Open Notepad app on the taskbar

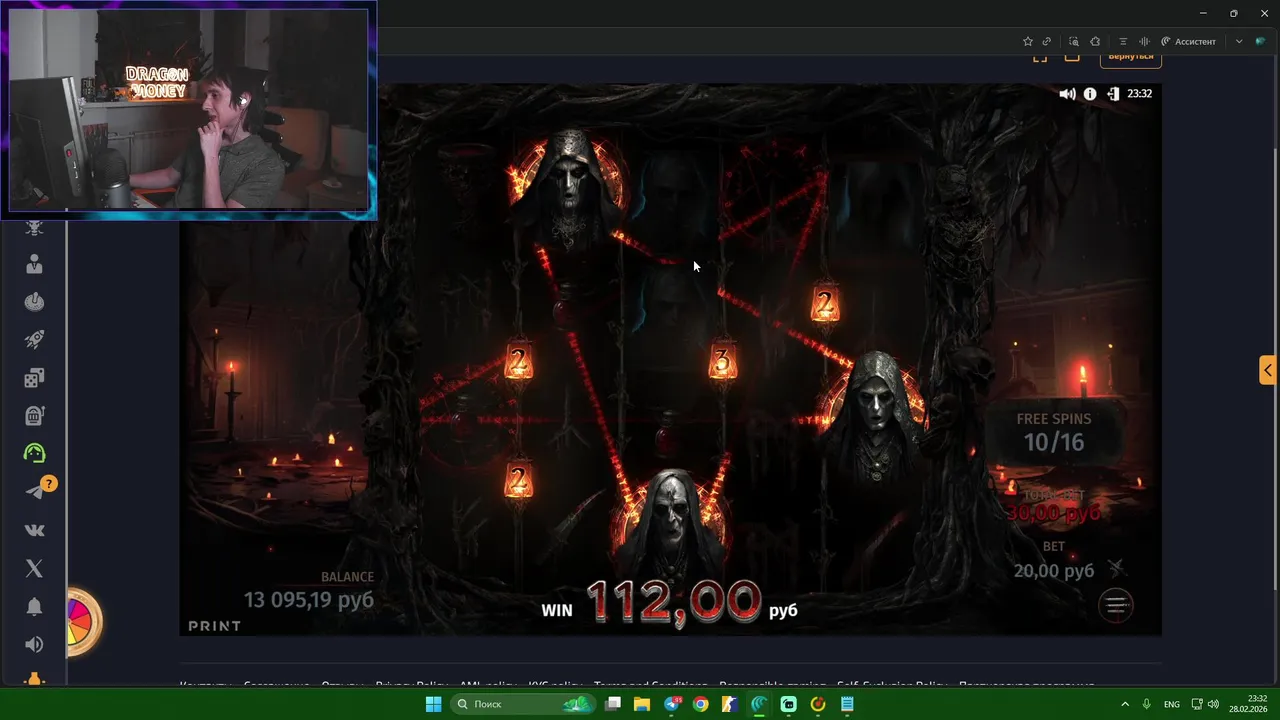point(847,704)
